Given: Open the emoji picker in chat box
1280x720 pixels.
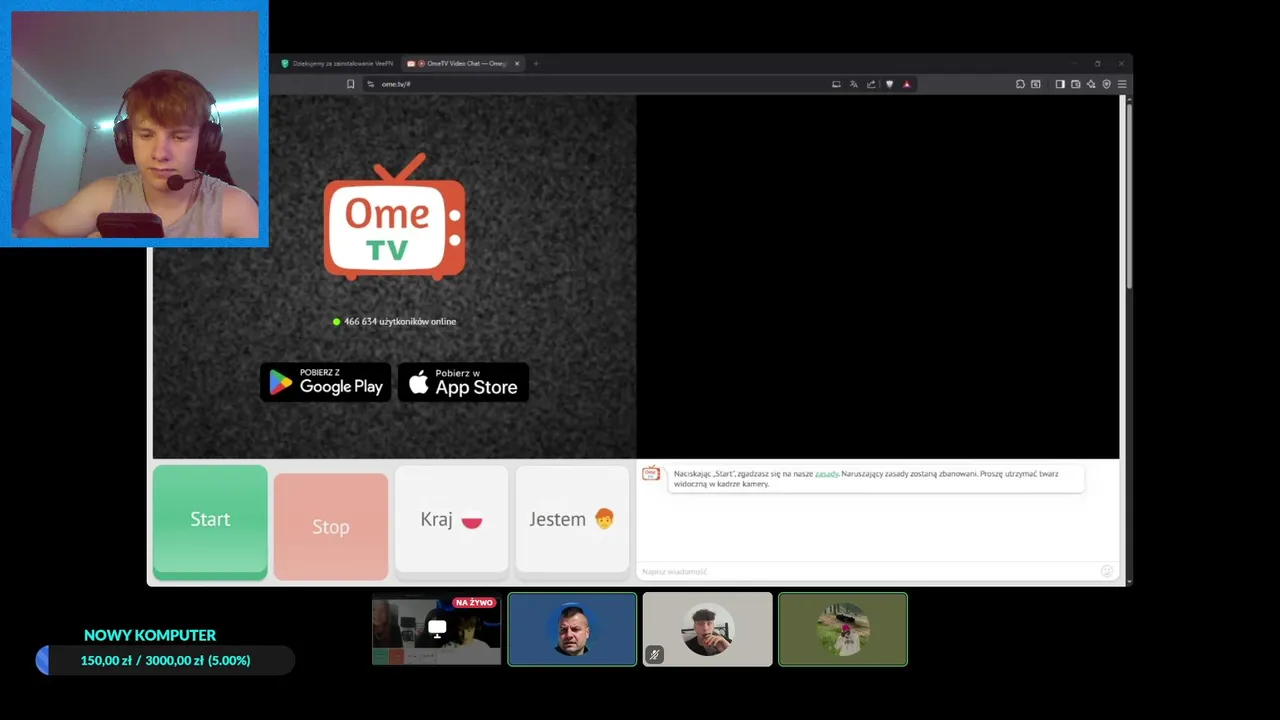Looking at the screenshot, I should pos(1107,571).
